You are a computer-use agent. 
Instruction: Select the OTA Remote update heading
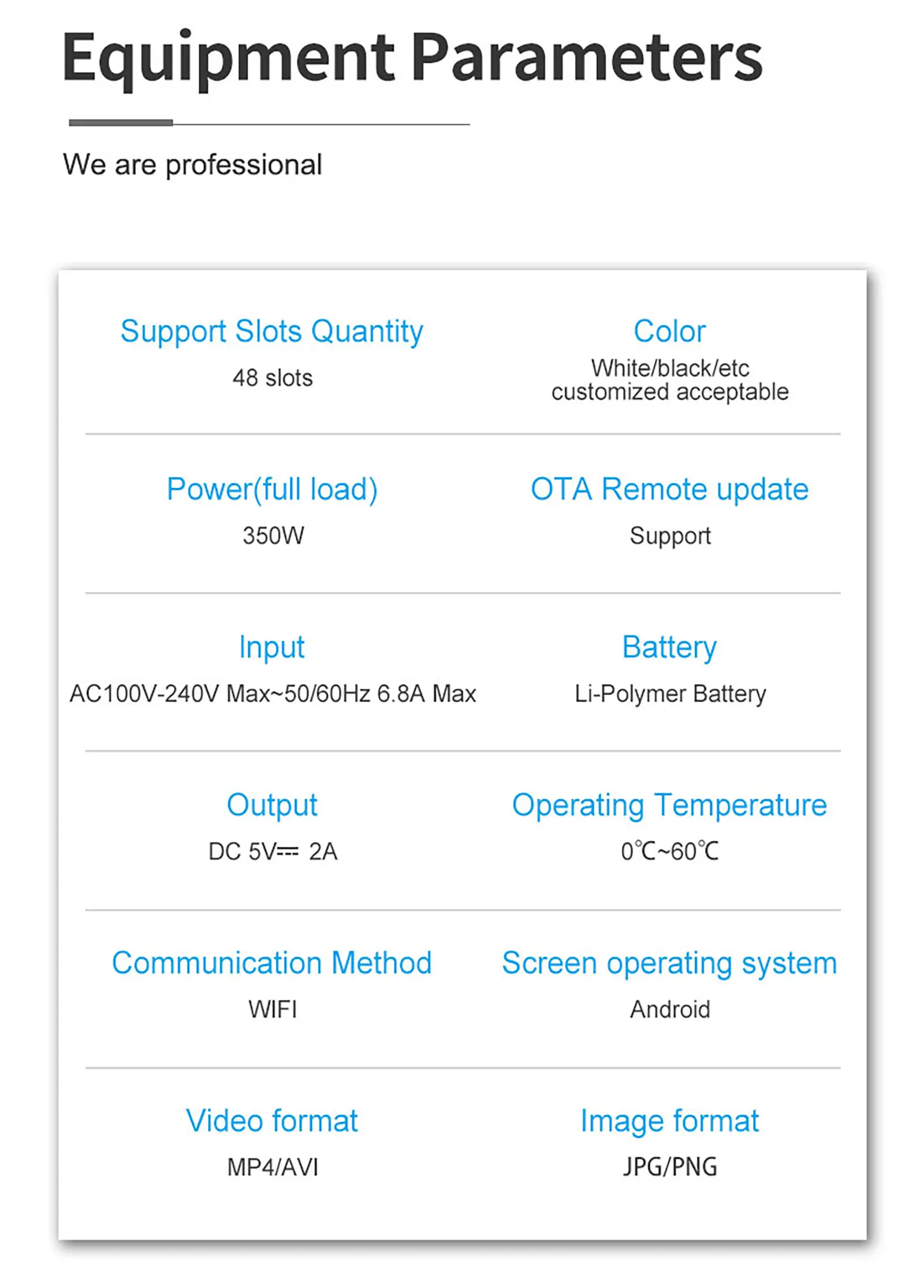pyautogui.click(x=669, y=489)
